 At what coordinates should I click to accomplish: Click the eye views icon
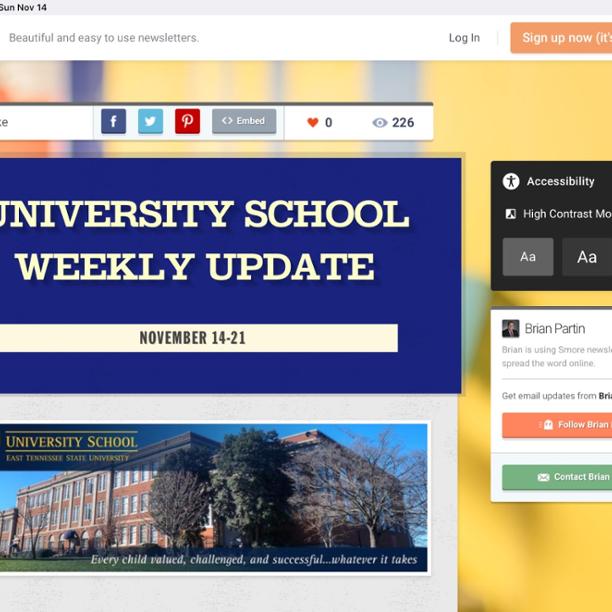pyautogui.click(x=379, y=123)
